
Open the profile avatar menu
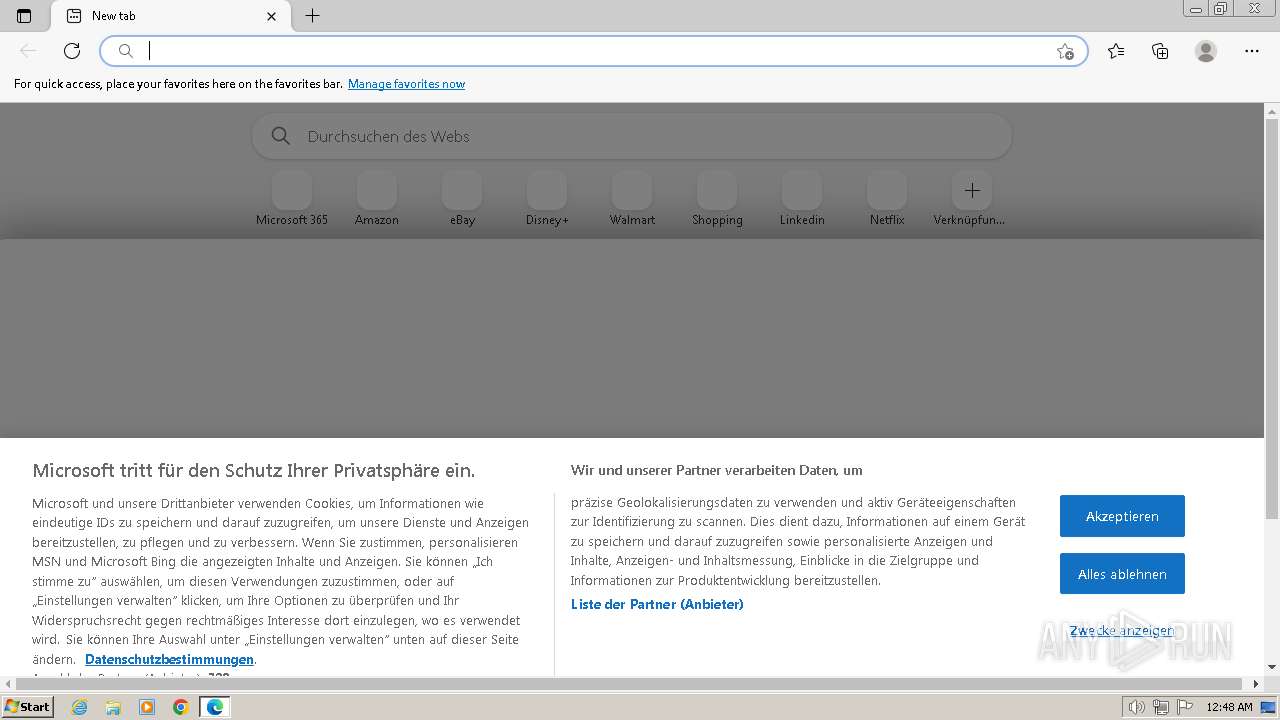(1206, 51)
